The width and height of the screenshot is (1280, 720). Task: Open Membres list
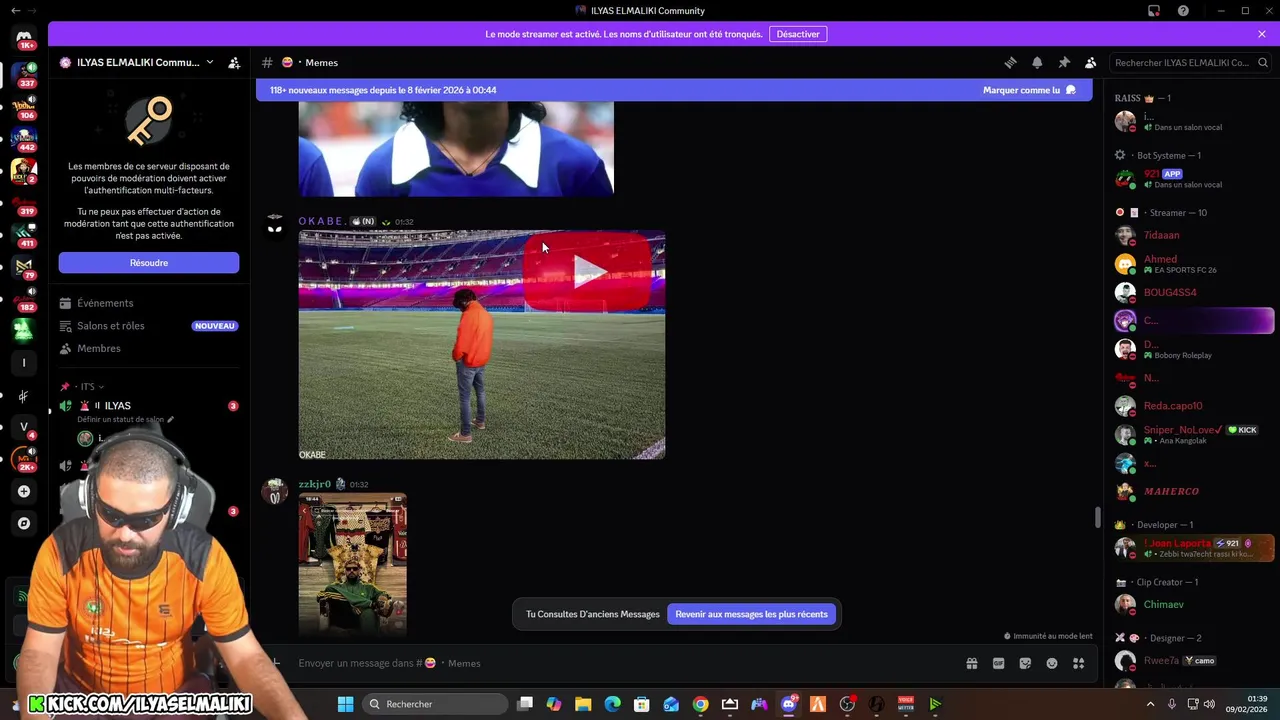click(x=98, y=348)
